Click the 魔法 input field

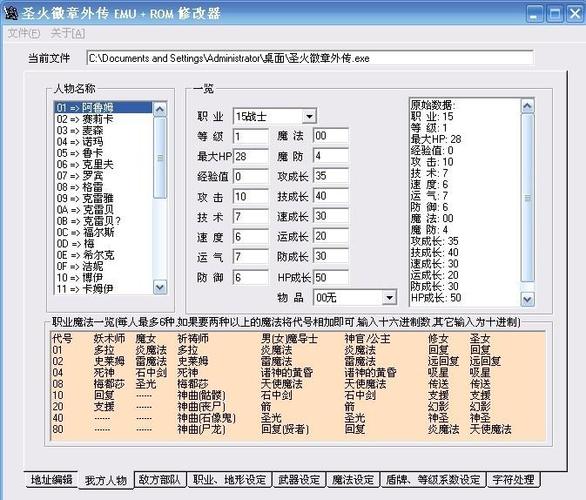[331, 136]
